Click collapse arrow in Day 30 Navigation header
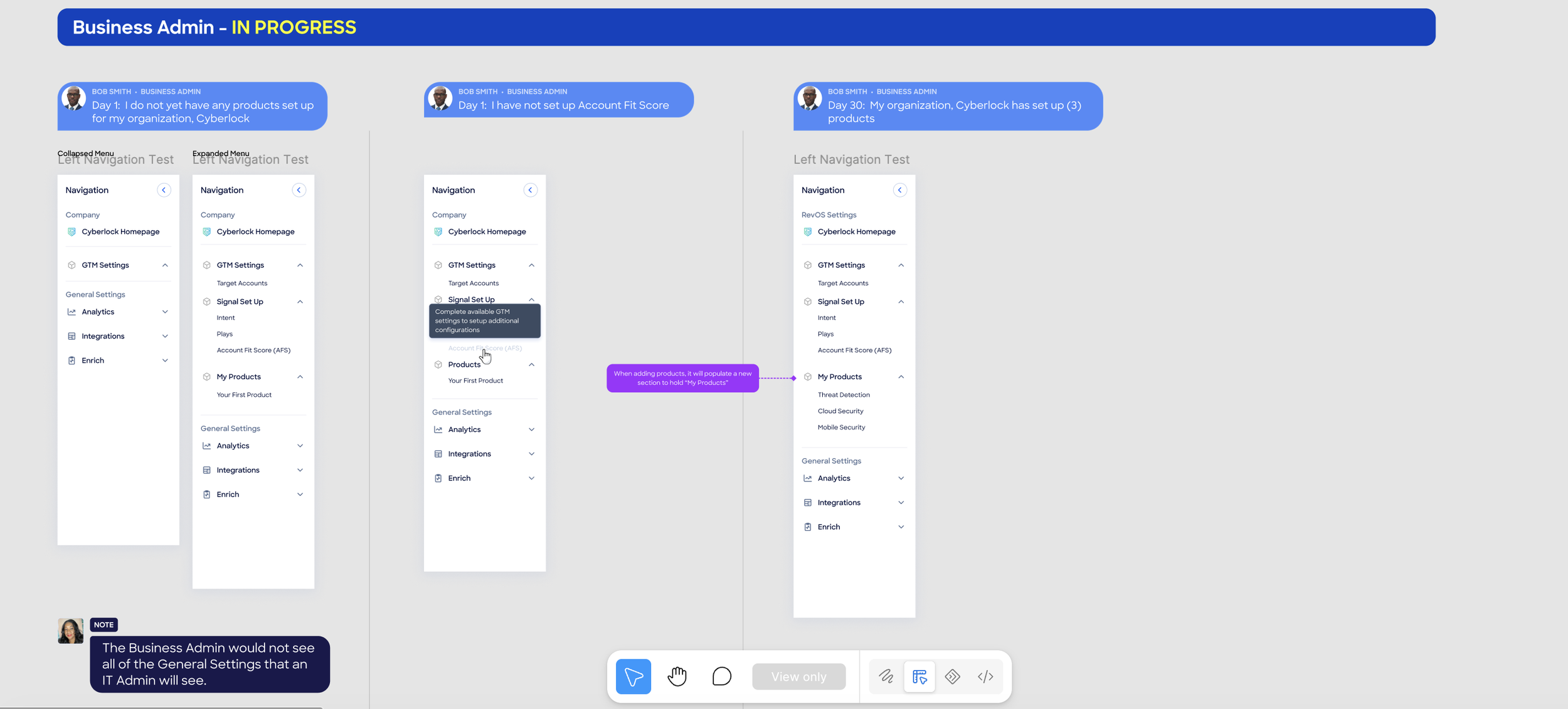The width and height of the screenshot is (1568, 709). (900, 190)
